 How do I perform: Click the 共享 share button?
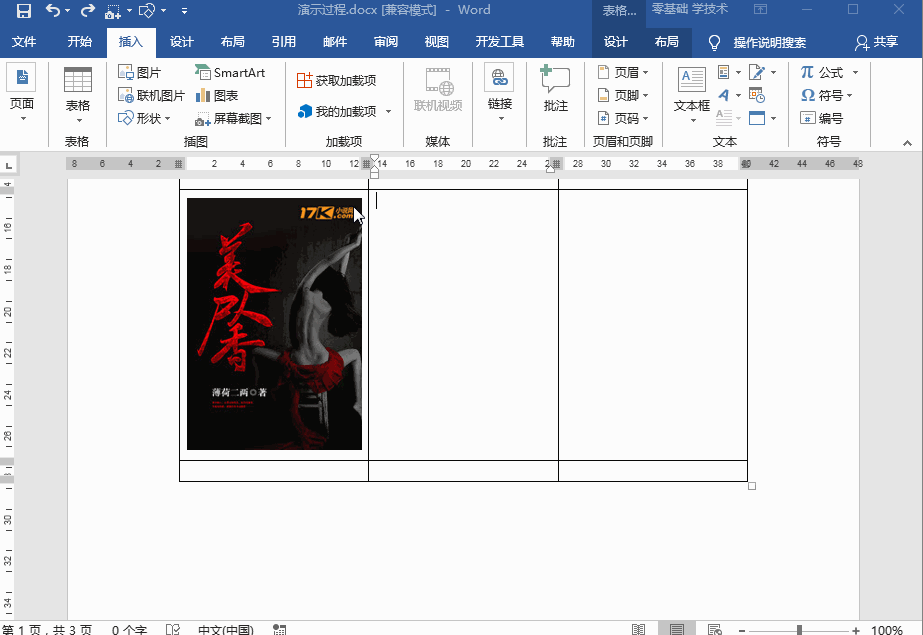[x=876, y=42]
